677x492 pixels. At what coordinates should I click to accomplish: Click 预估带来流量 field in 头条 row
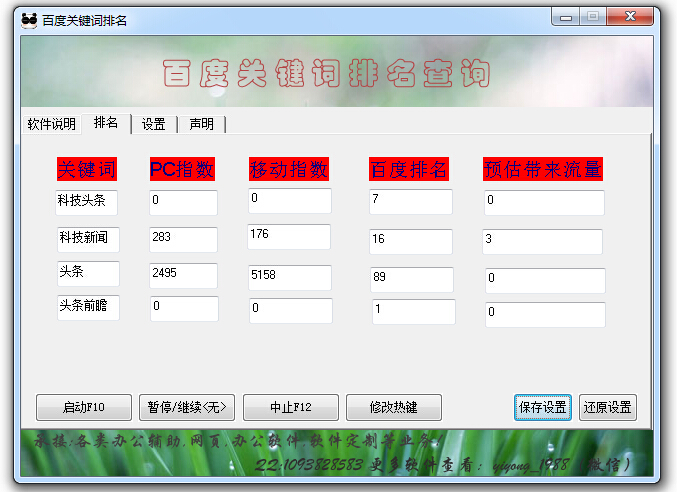tap(545, 281)
